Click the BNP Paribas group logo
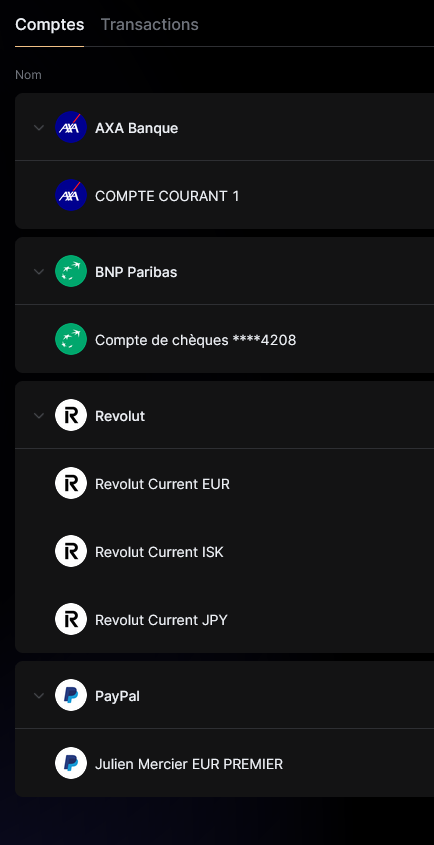The height and width of the screenshot is (845, 434). tap(71, 271)
